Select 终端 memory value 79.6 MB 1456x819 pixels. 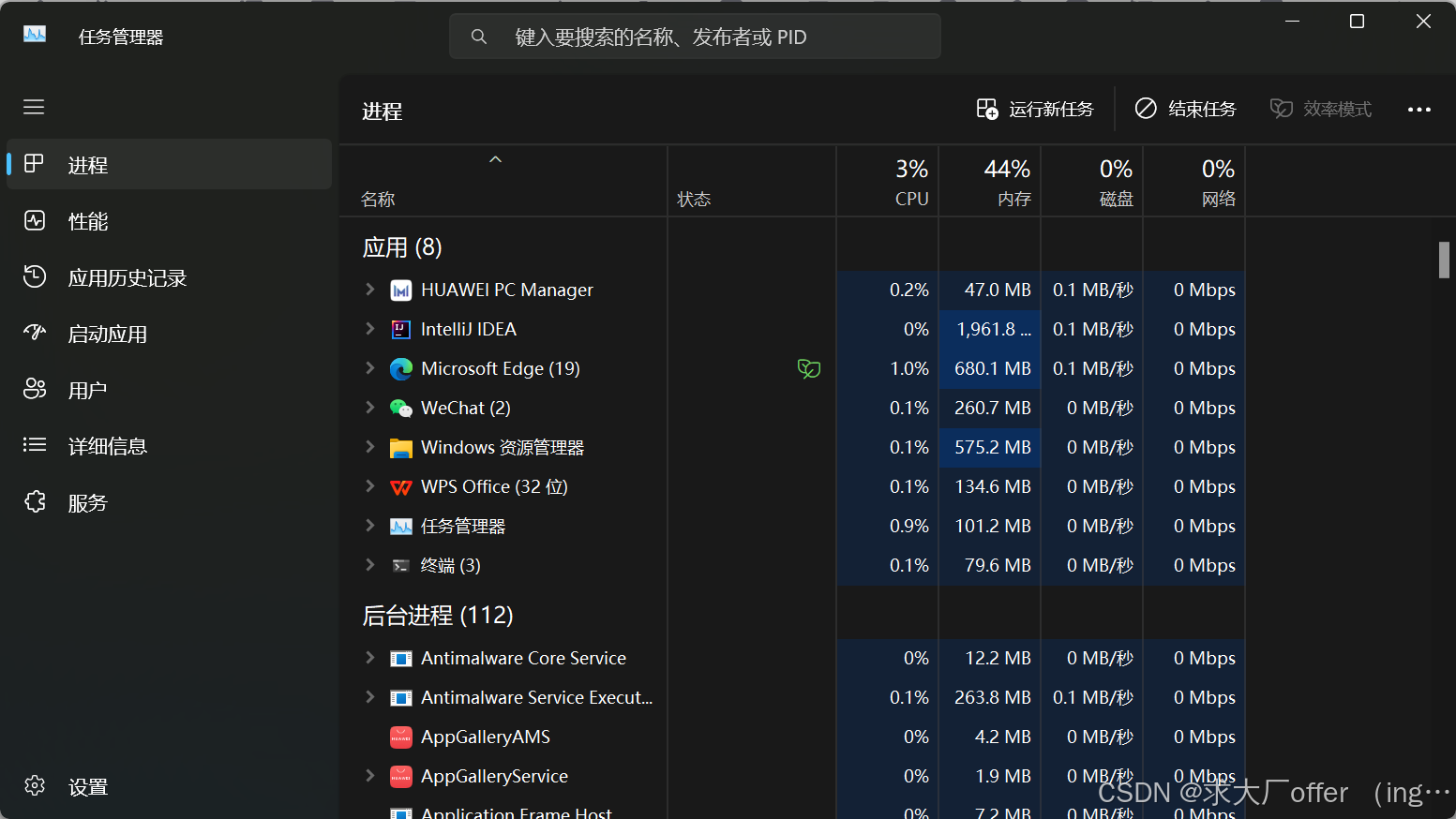pyautogui.click(x=998, y=565)
